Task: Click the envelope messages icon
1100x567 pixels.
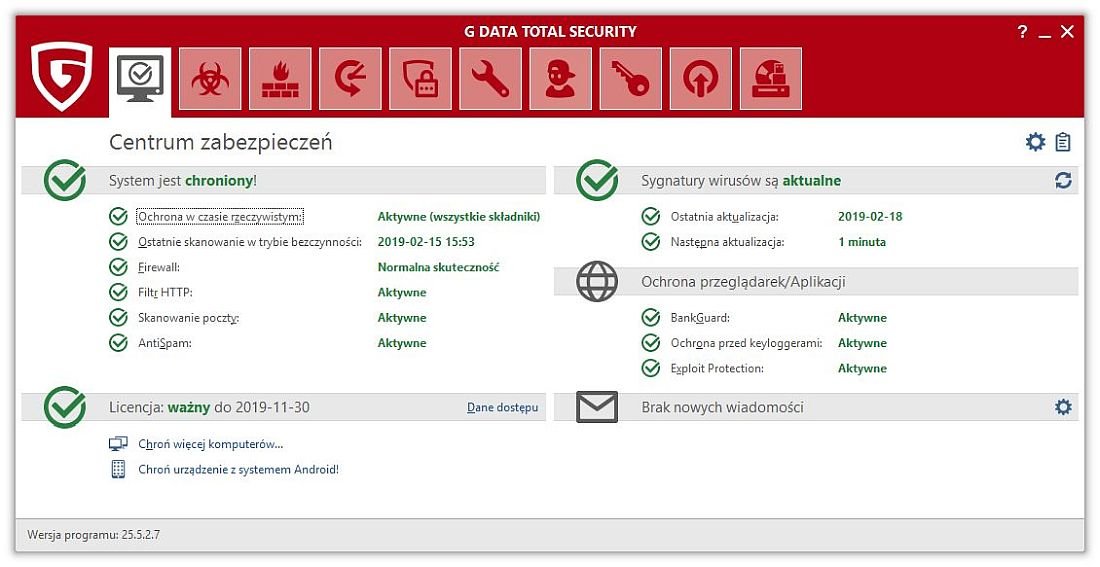Action: [597, 407]
